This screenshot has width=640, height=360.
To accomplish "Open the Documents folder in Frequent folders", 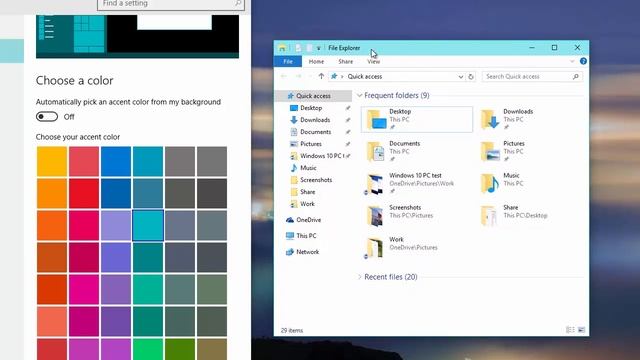I will (x=417, y=151).
